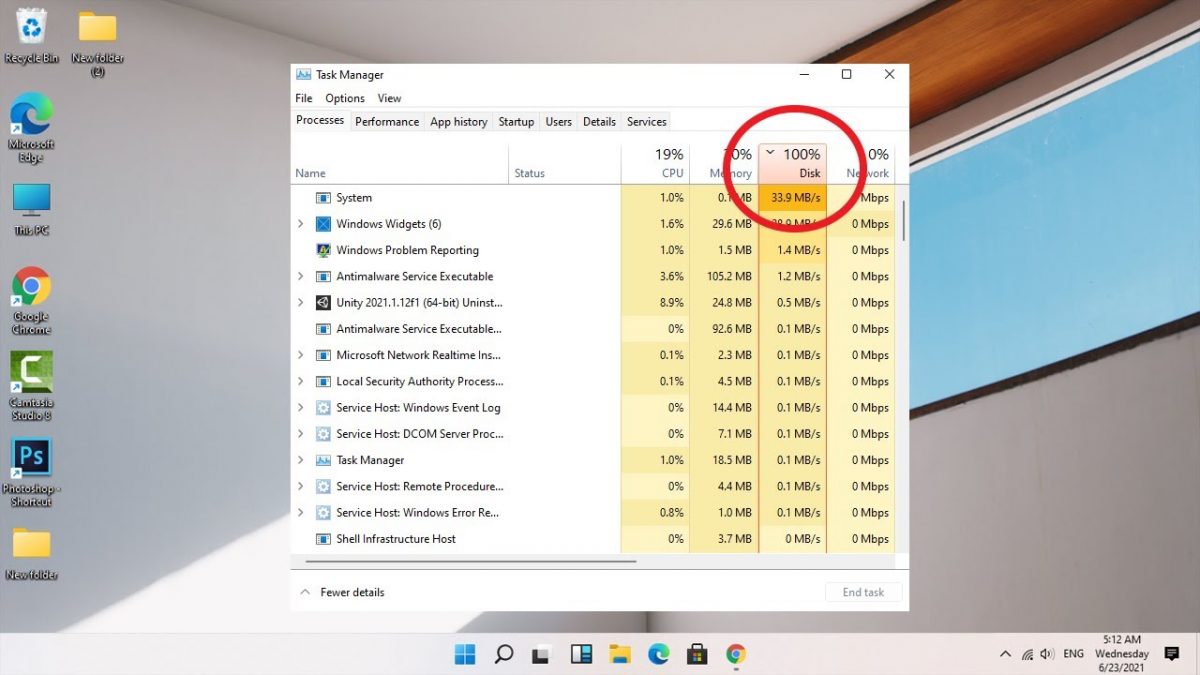This screenshot has width=1200, height=675.
Task: Click the Unity 2021.1.12f1 process icon
Action: coord(322,302)
